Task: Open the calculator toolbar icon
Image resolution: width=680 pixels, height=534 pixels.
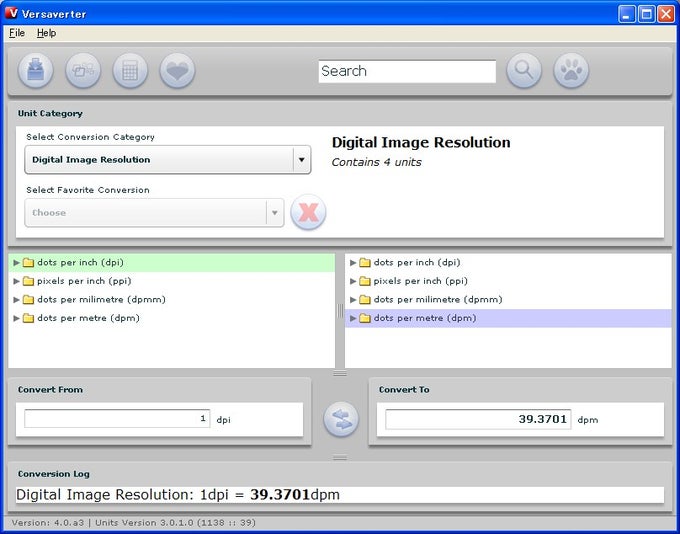Action: coord(130,70)
